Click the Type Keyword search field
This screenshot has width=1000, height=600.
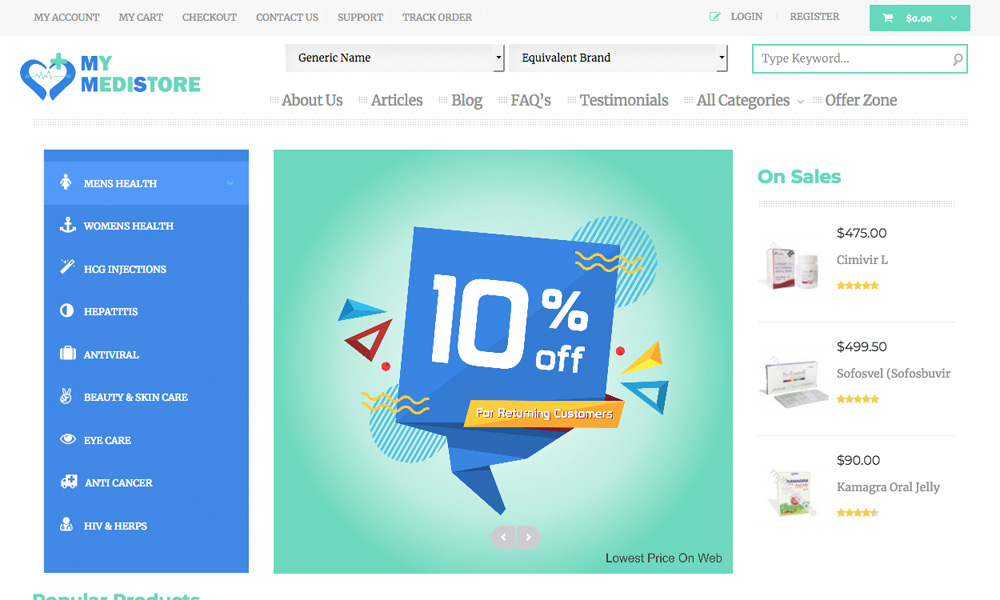852,59
